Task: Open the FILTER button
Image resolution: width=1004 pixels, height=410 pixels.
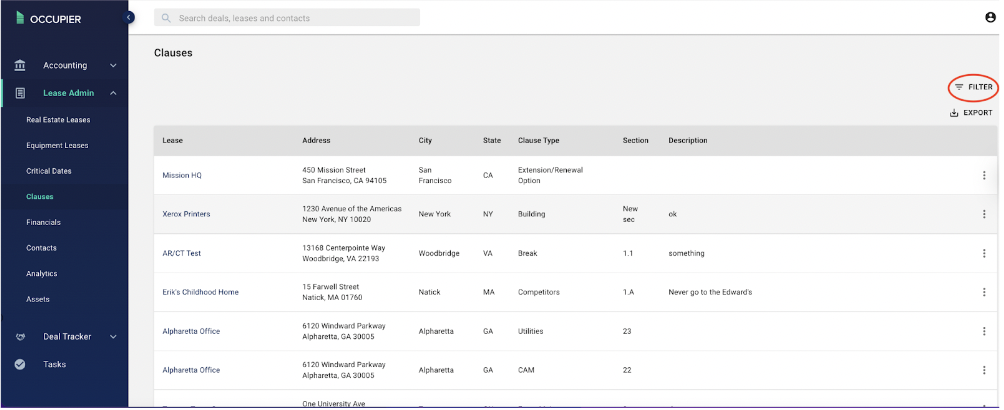Action: click(x=973, y=87)
